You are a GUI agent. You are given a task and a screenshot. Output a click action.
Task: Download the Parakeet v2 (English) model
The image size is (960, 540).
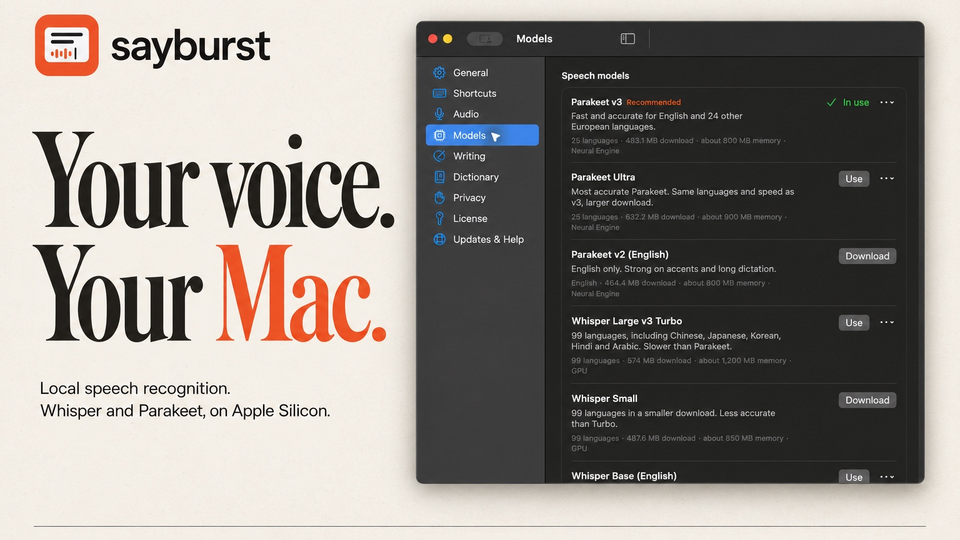pos(867,256)
